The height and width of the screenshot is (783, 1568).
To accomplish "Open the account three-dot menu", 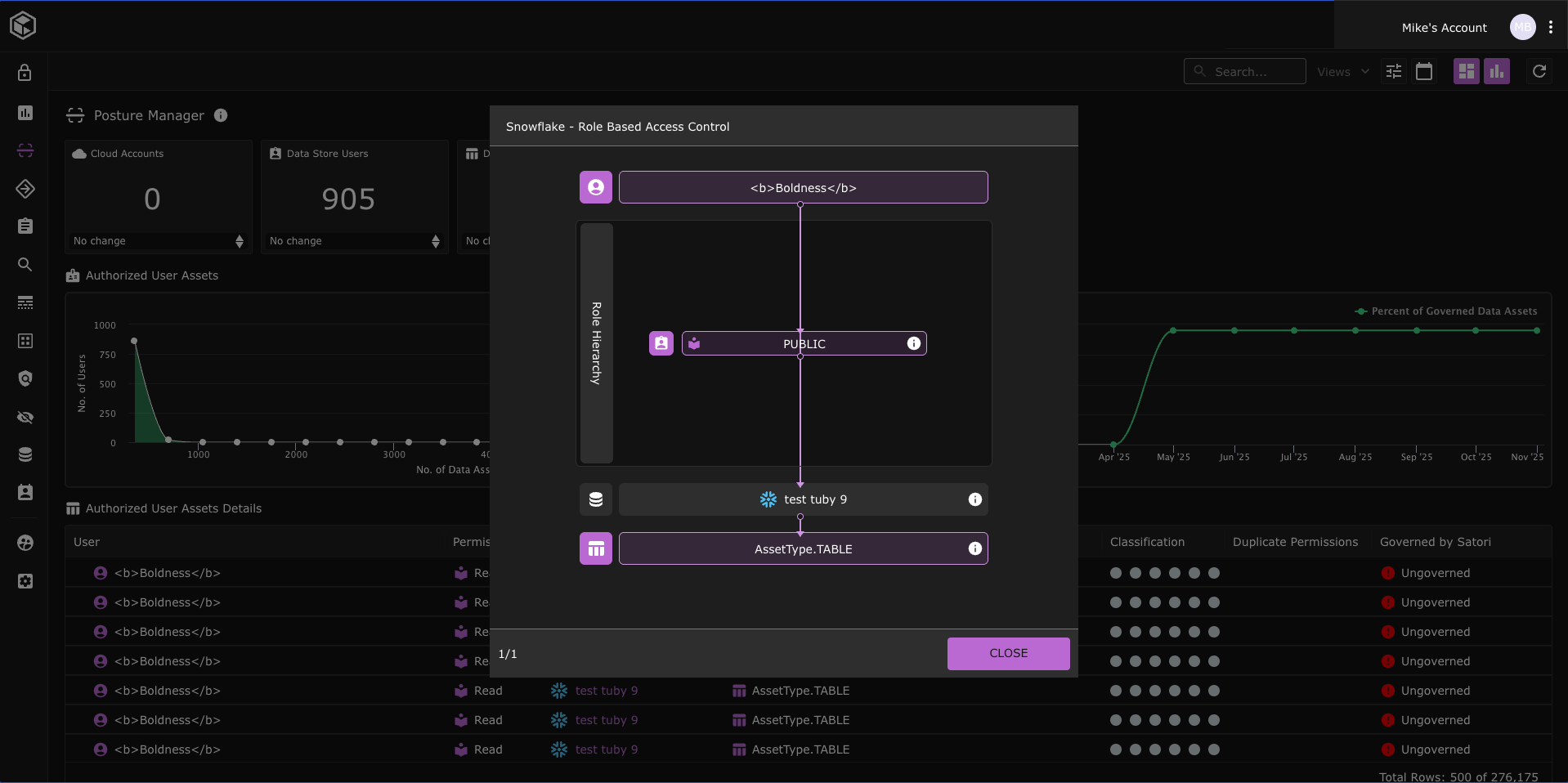I will pos(1551,27).
